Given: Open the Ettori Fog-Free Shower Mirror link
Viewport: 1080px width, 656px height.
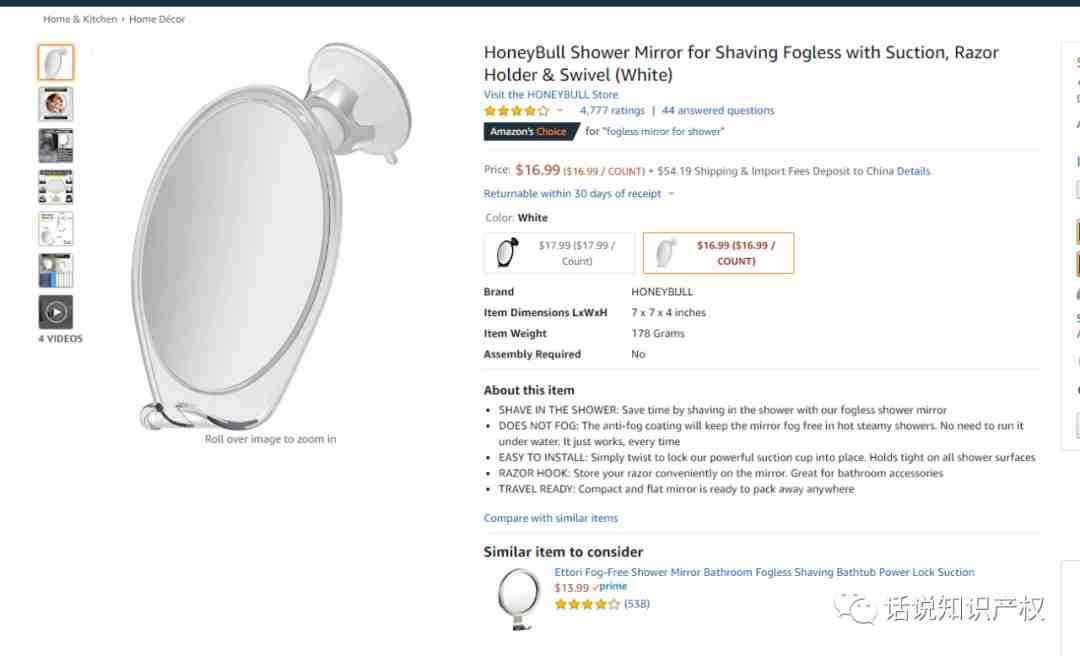Looking at the screenshot, I should 764,572.
